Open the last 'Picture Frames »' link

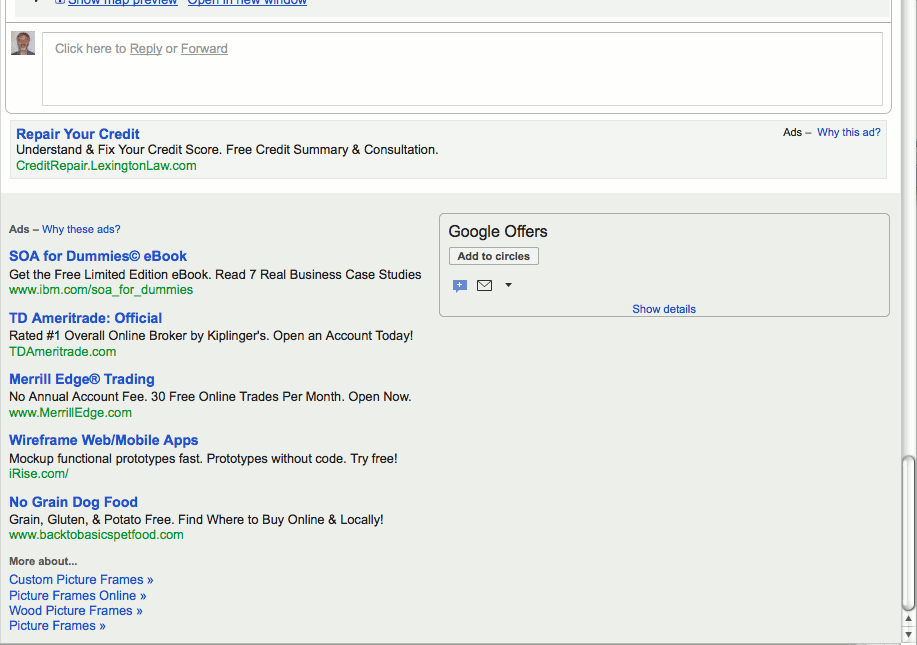click(57, 626)
